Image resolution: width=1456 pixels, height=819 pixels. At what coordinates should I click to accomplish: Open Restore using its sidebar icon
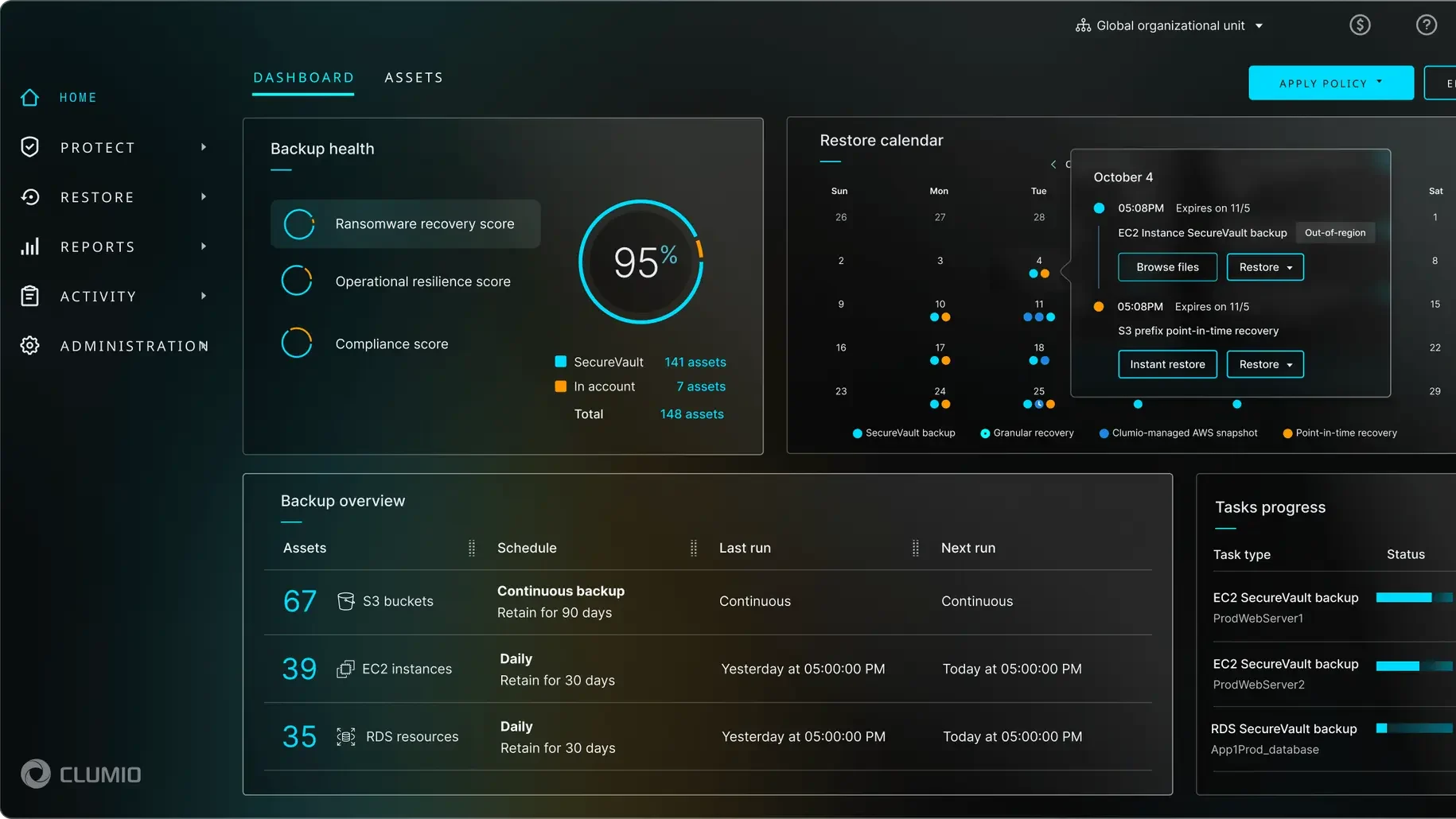pyautogui.click(x=29, y=196)
